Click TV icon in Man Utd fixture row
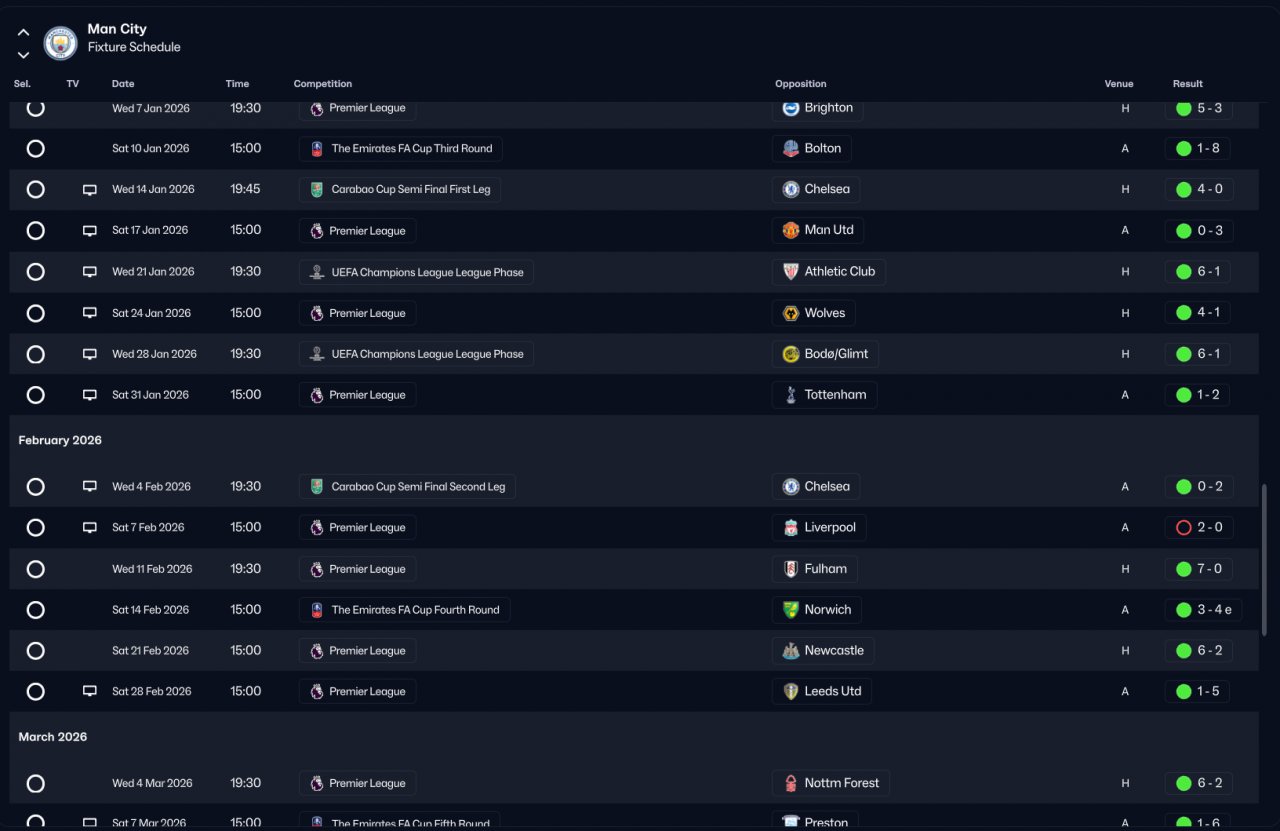 tap(90, 231)
